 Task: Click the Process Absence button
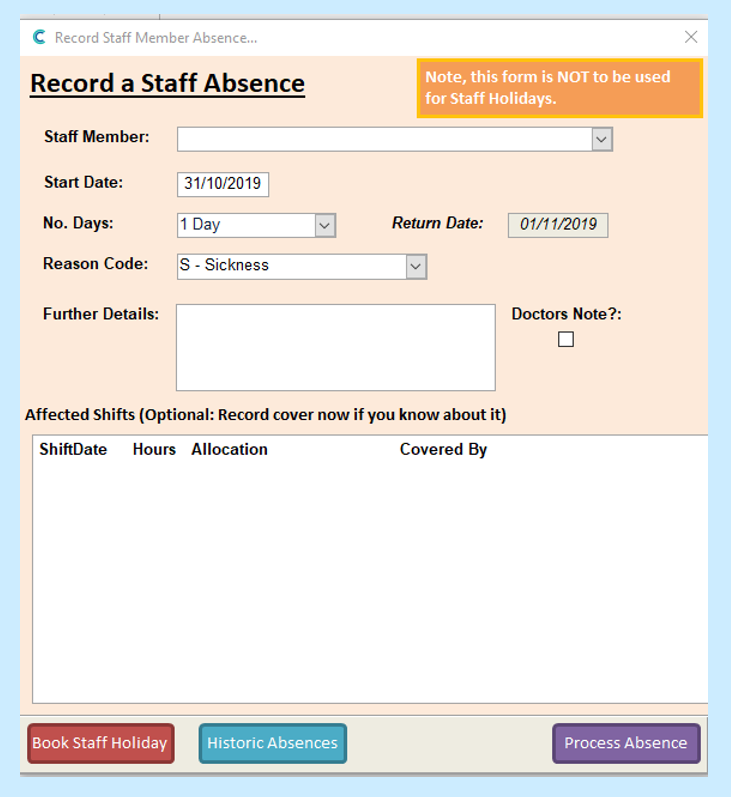(x=626, y=743)
